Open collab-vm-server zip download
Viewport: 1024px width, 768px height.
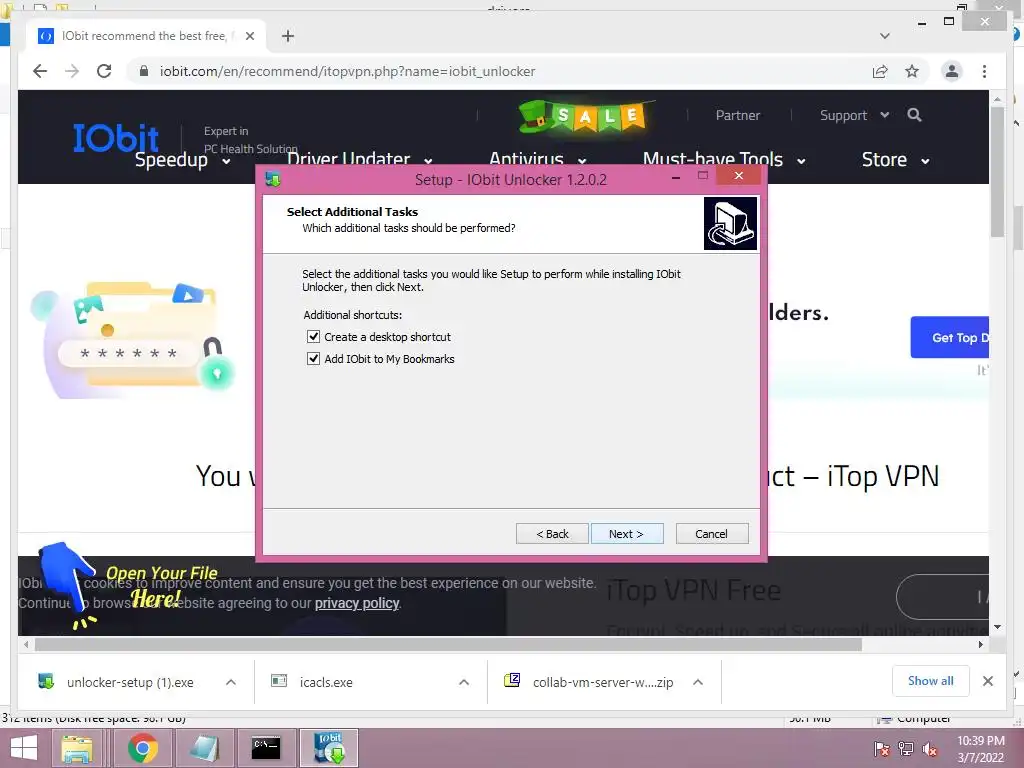[603, 682]
